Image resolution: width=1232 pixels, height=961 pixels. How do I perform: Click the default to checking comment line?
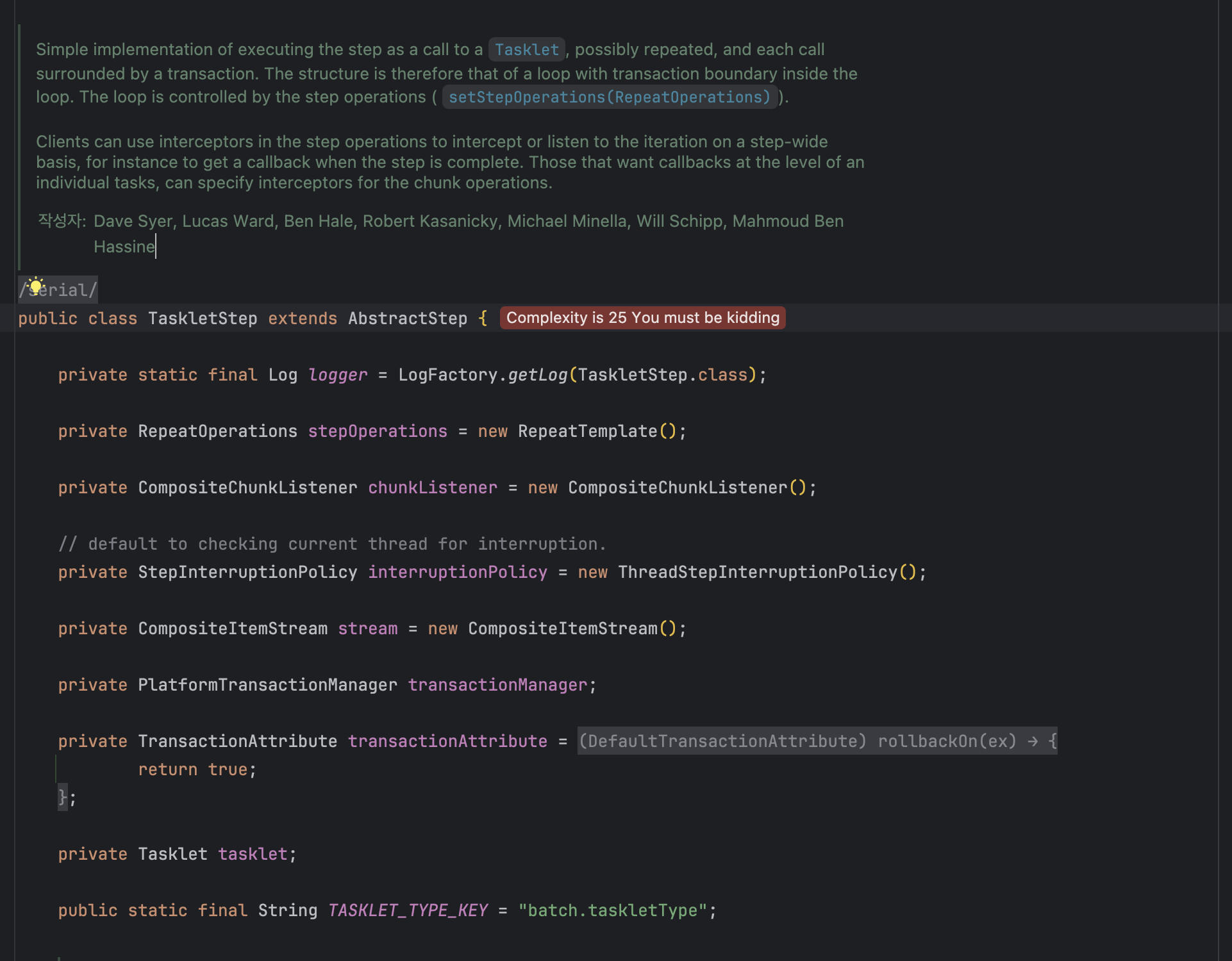tap(331, 544)
